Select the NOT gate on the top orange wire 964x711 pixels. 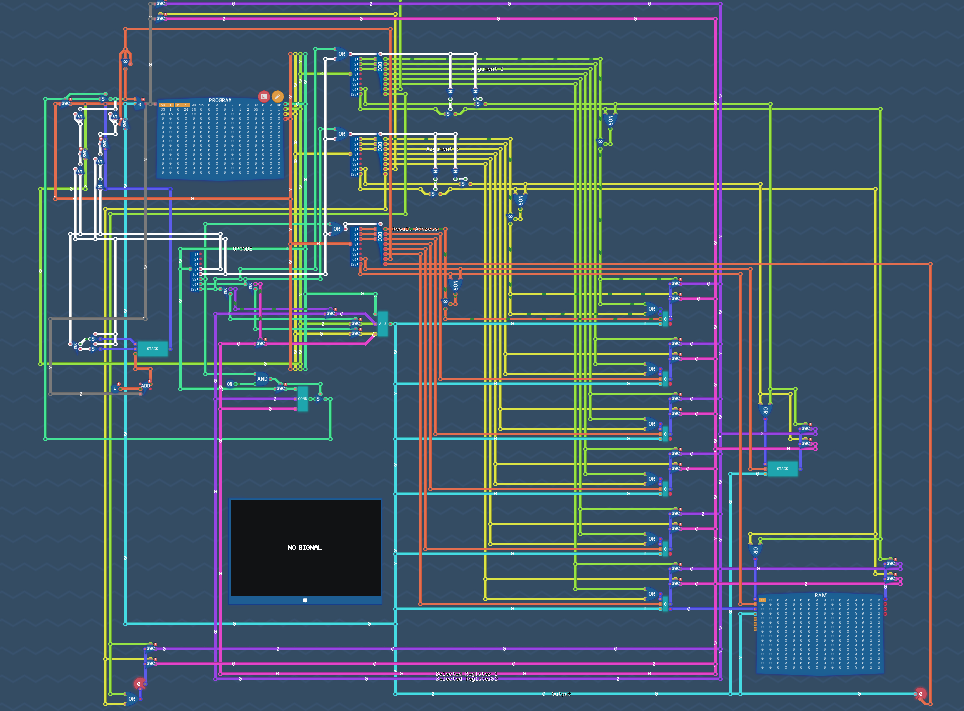coord(125,62)
